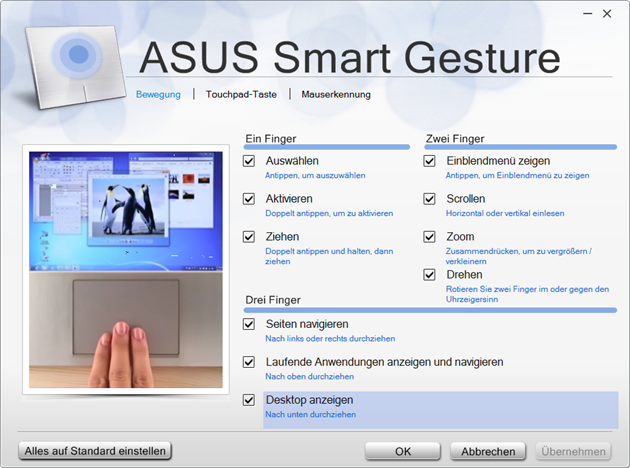Select 'Doppelt antippen, um zu aktivieren' text
Screen dimensions: 630x468
(x=329, y=213)
